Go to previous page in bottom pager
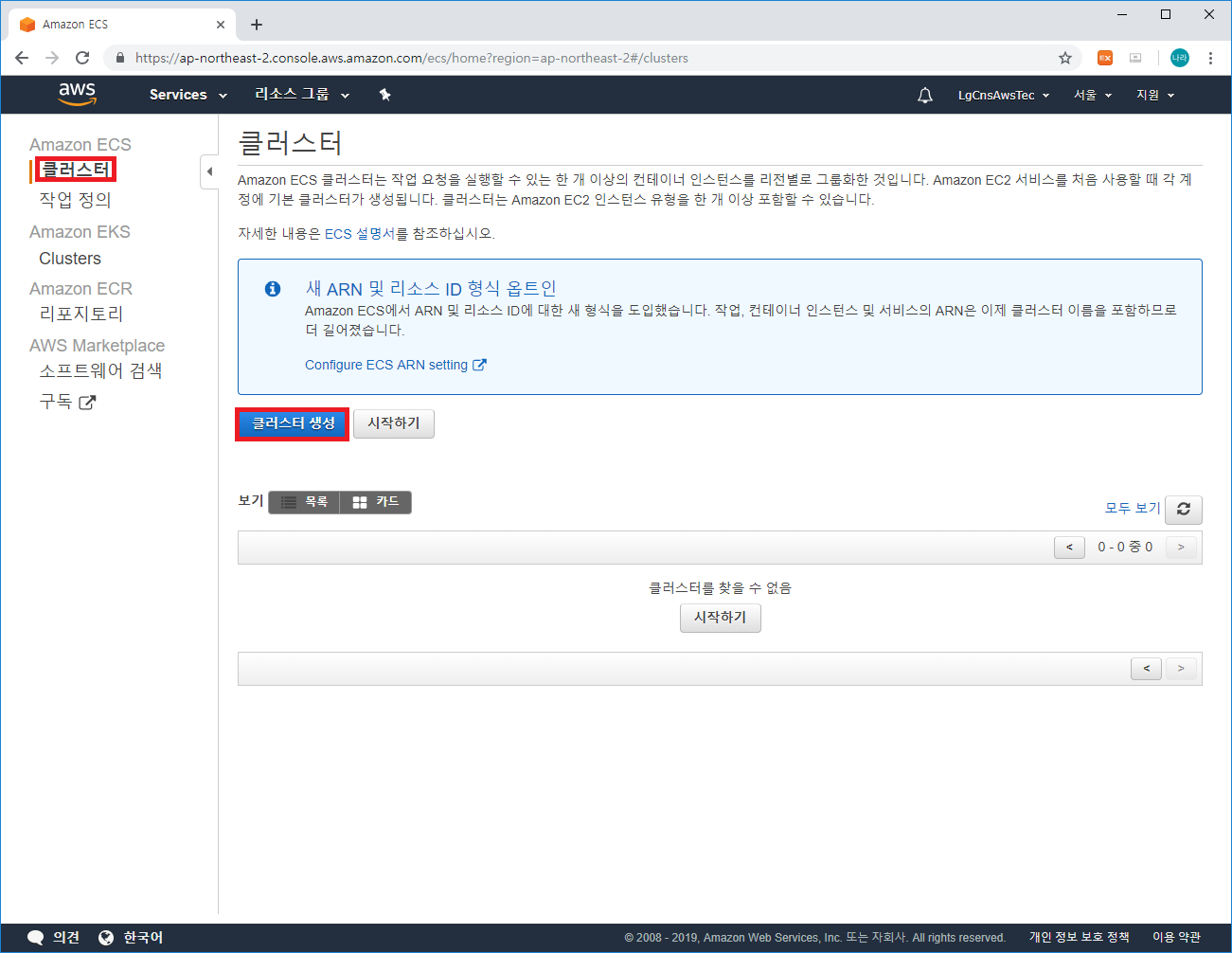Screen dimensions: 1232x953 (x=1147, y=669)
